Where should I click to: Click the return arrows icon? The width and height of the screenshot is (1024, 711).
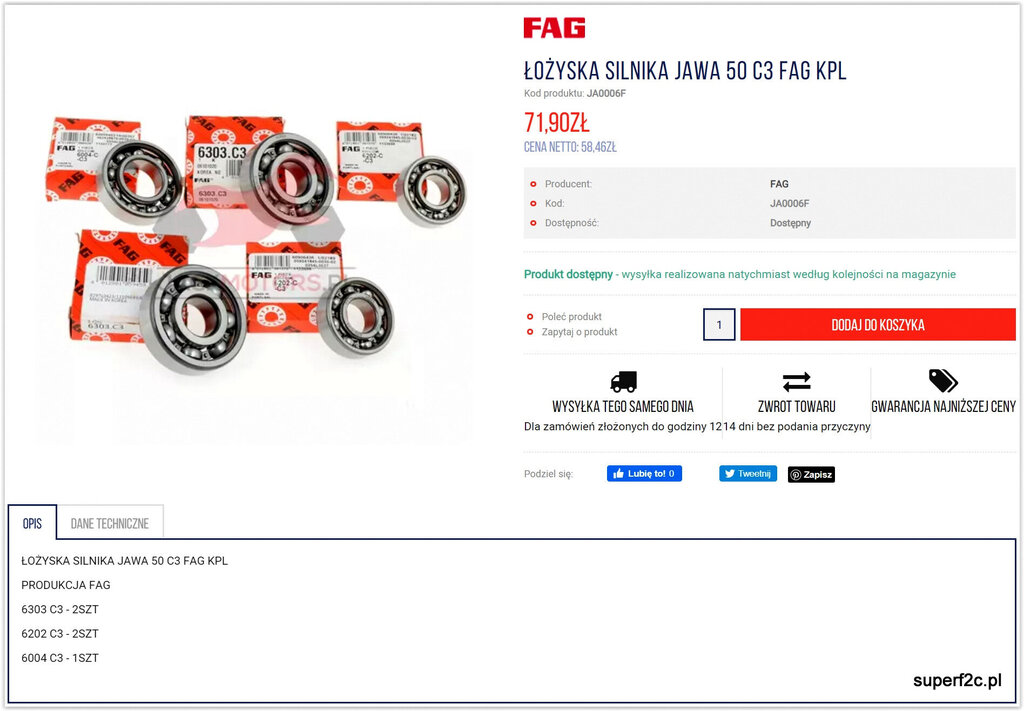[797, 381]
